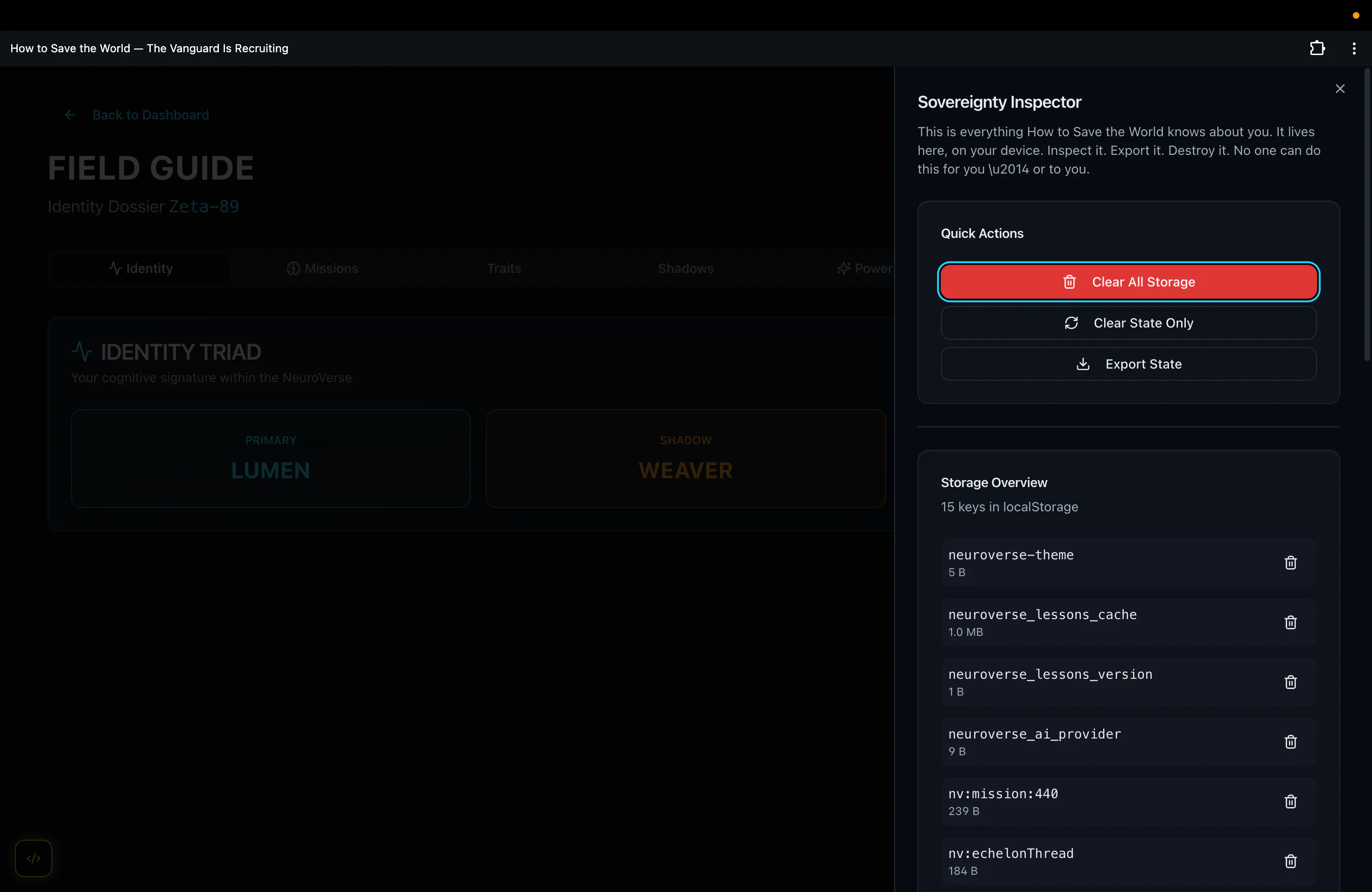The width and height of the screenshot is (1372, 892).
Task: Open the developer code toggle button
Action: click(34, 858)
